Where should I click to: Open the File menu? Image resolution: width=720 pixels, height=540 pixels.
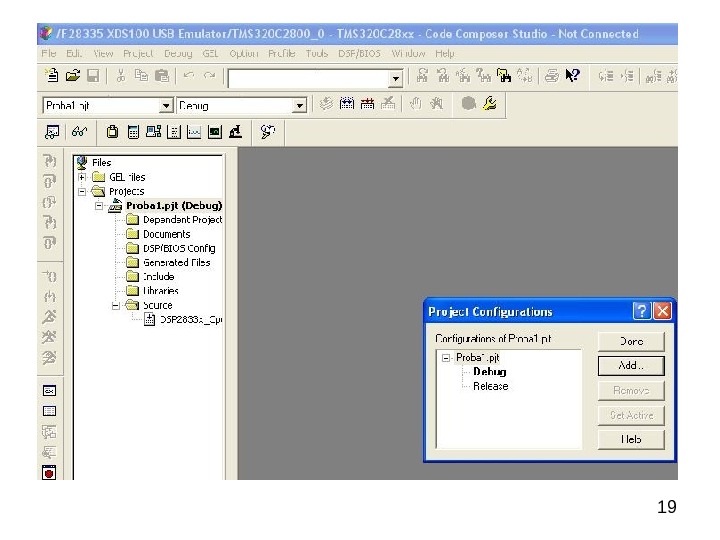(49, 54)
